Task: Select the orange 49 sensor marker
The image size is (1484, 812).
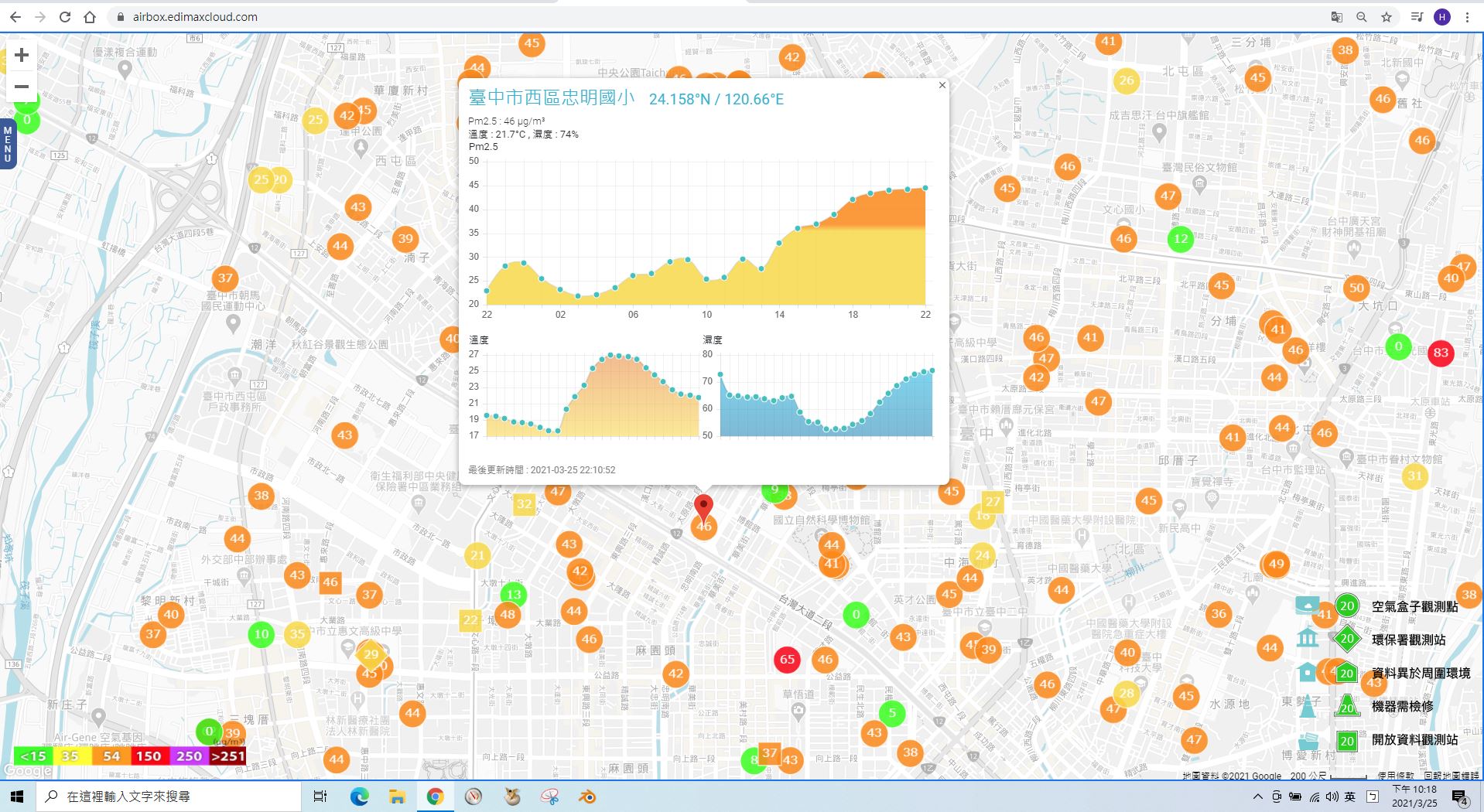Action: tap(1276, 564)
